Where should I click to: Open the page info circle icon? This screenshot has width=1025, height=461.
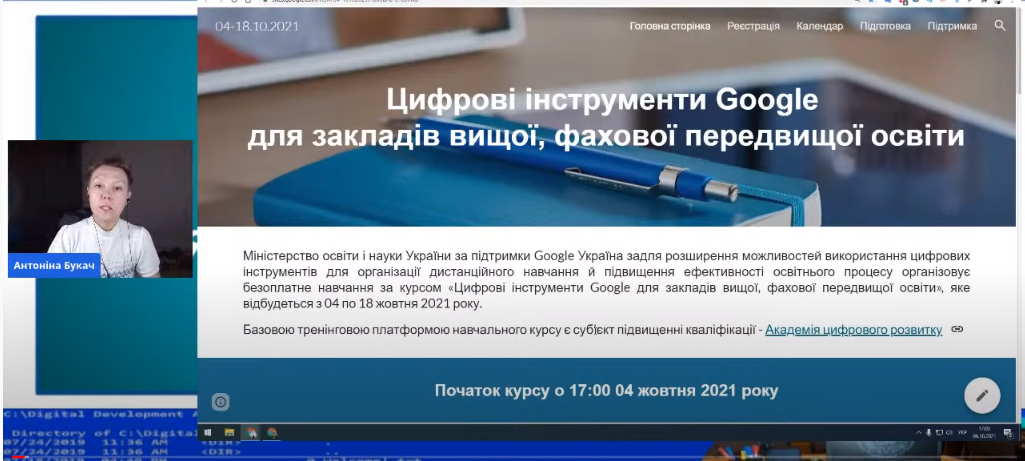pos(220,402)
